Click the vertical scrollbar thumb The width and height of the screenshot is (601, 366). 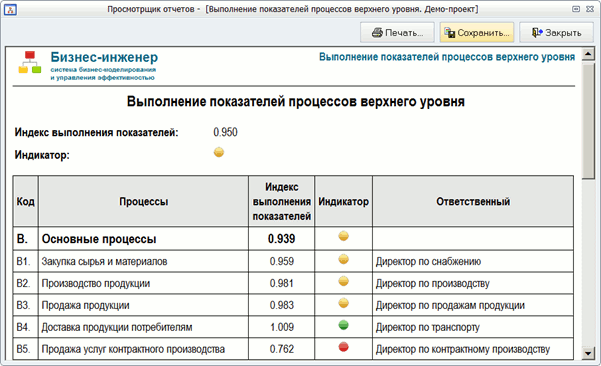(588, 121)
